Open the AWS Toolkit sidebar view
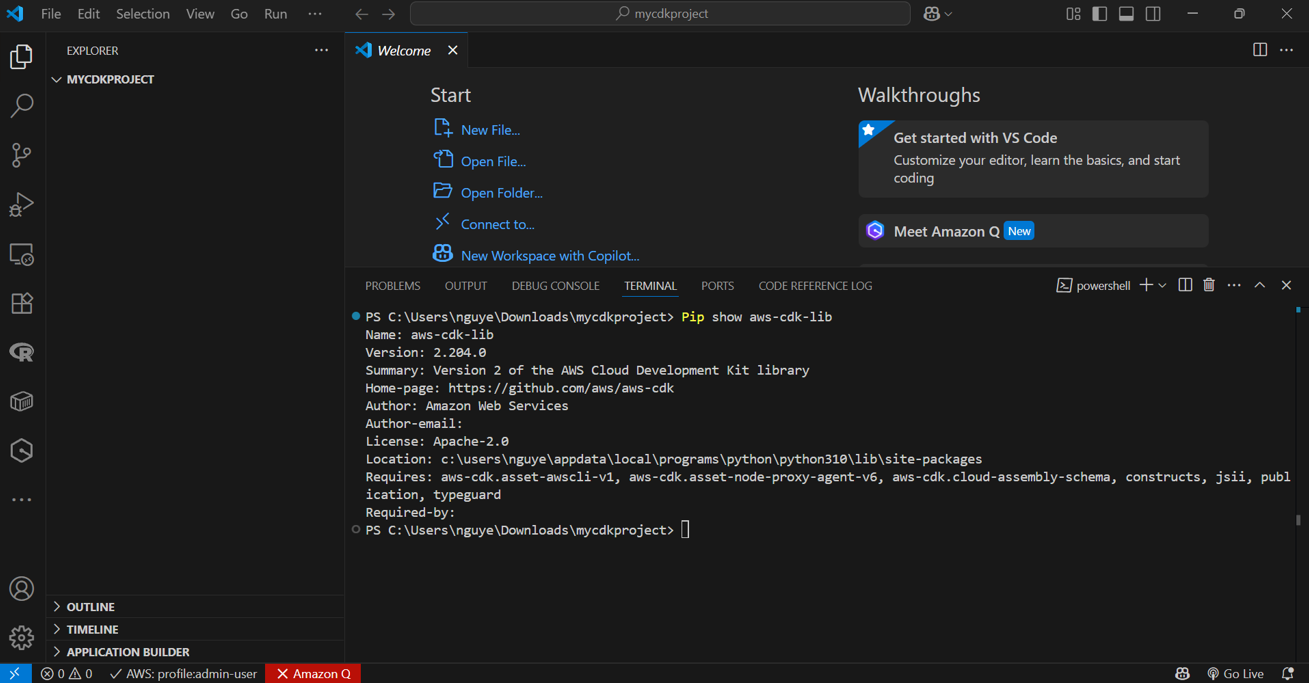Viewport: 1309px width, 683px height. [x=22, y=450]
